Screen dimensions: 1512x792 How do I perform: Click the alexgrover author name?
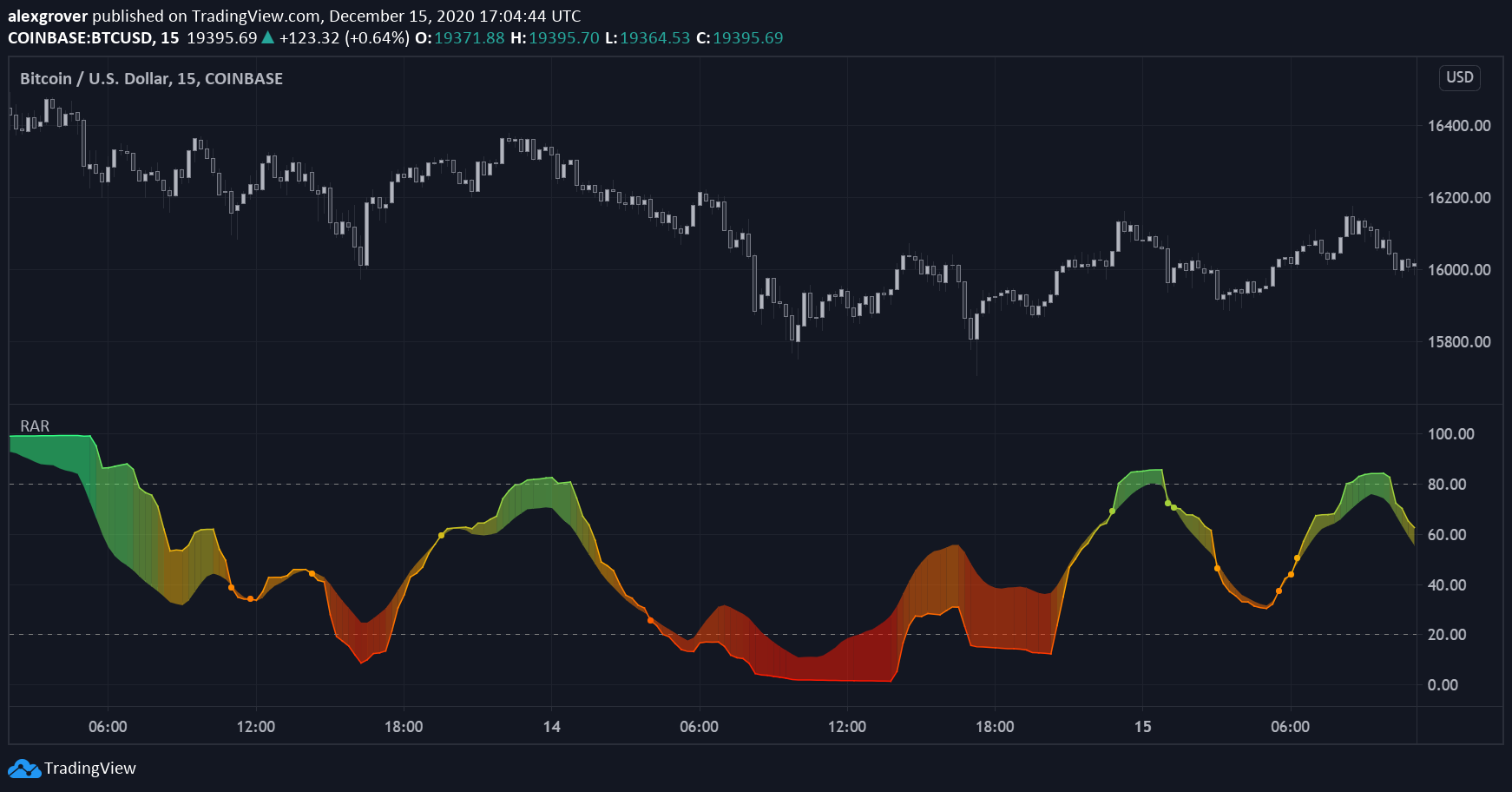coord(48,16)
